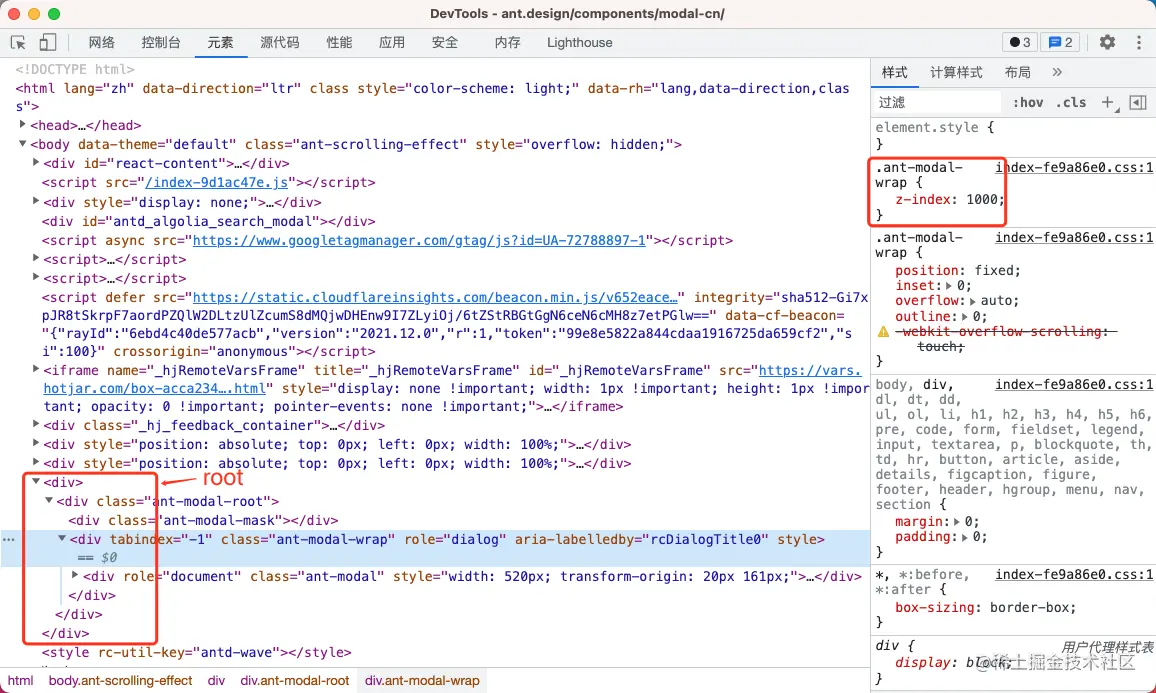Open the DevTools three-dot more menu
Viewport: 1156px width, 693px height.
(x=1138, y=43)
